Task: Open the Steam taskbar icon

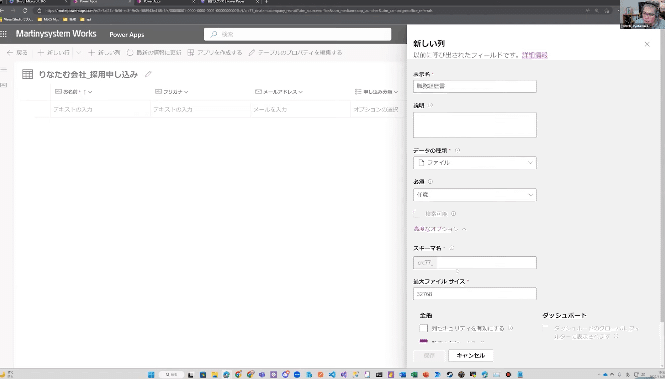Action: pos(450,375)
